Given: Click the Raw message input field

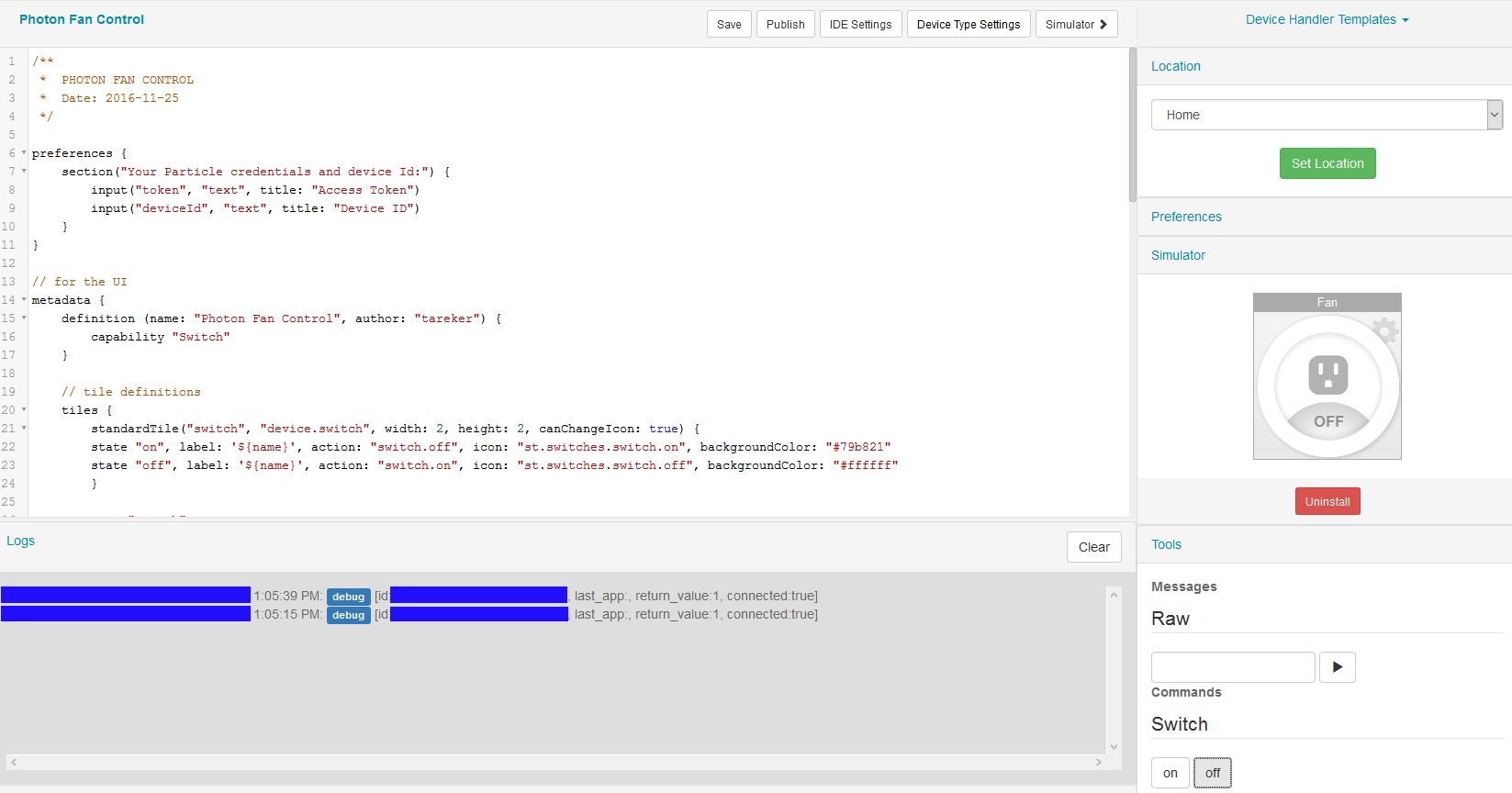Looking at the screenshot, I should [x=1233, y=667].
